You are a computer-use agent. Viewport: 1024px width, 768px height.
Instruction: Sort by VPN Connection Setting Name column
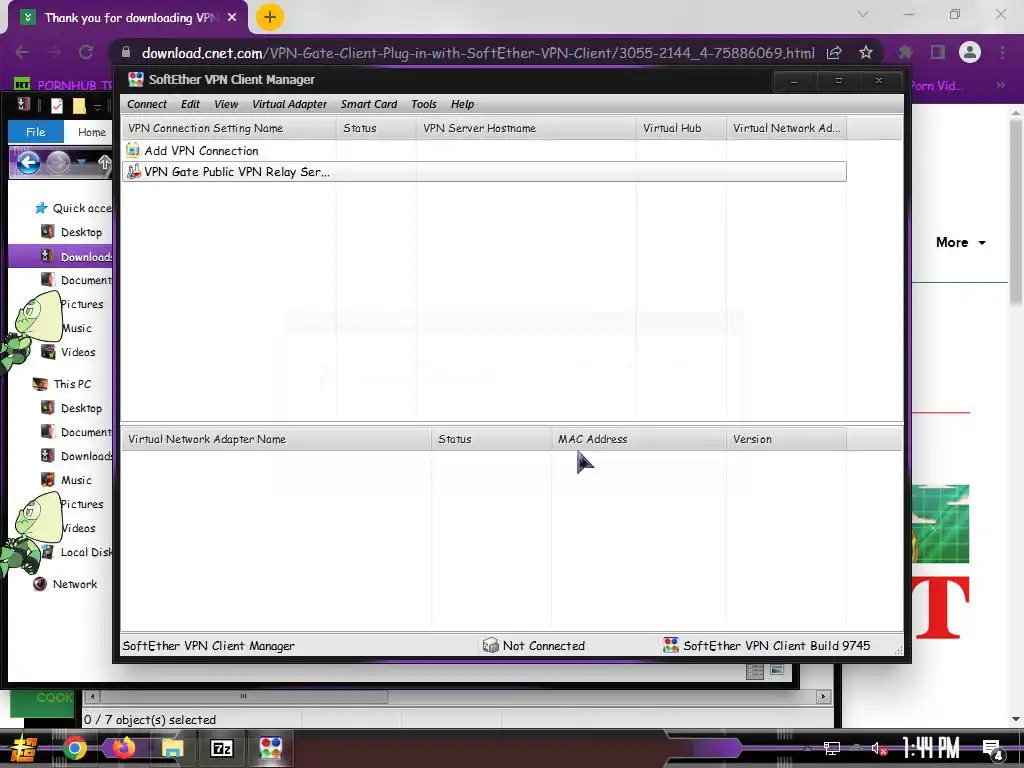click(229, 129)
